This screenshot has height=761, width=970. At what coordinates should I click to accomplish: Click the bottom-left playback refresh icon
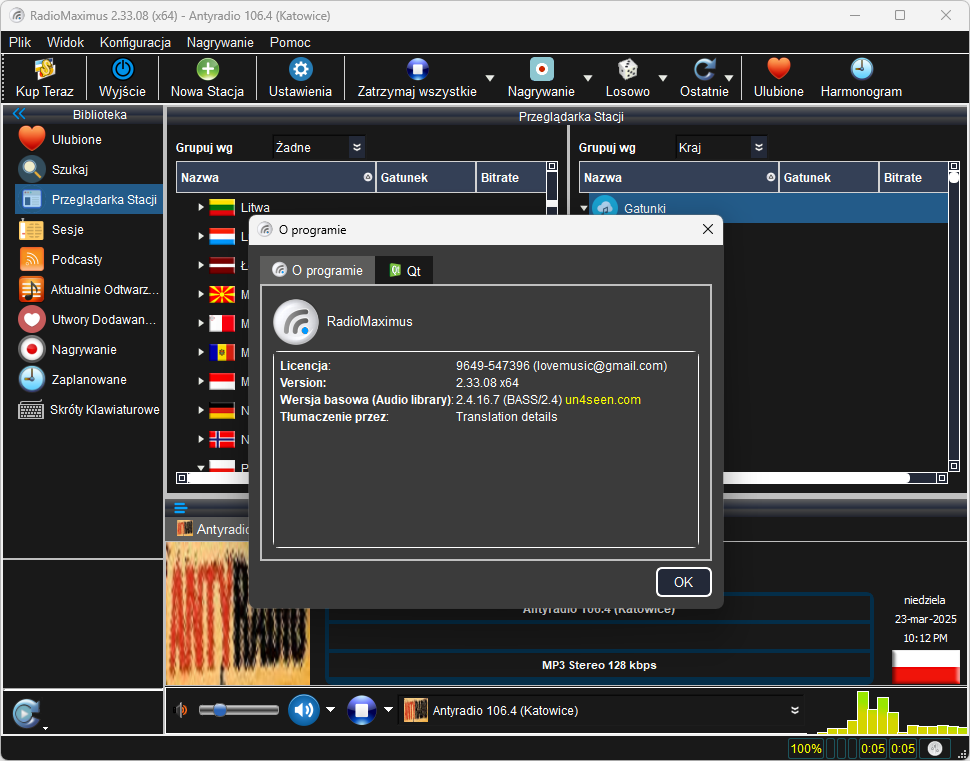tap(27, 713)
